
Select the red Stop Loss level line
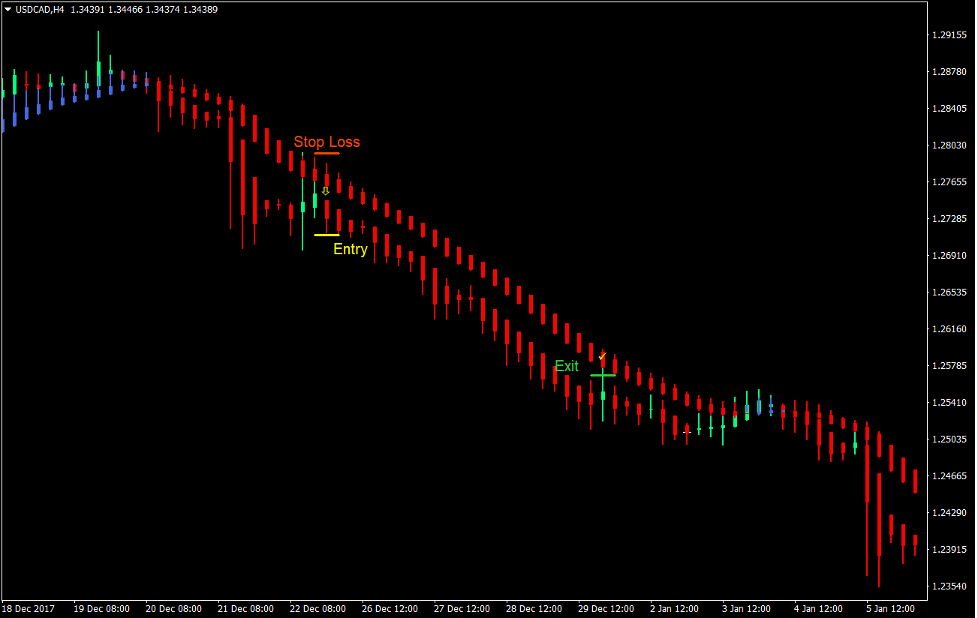pos(326,153)
